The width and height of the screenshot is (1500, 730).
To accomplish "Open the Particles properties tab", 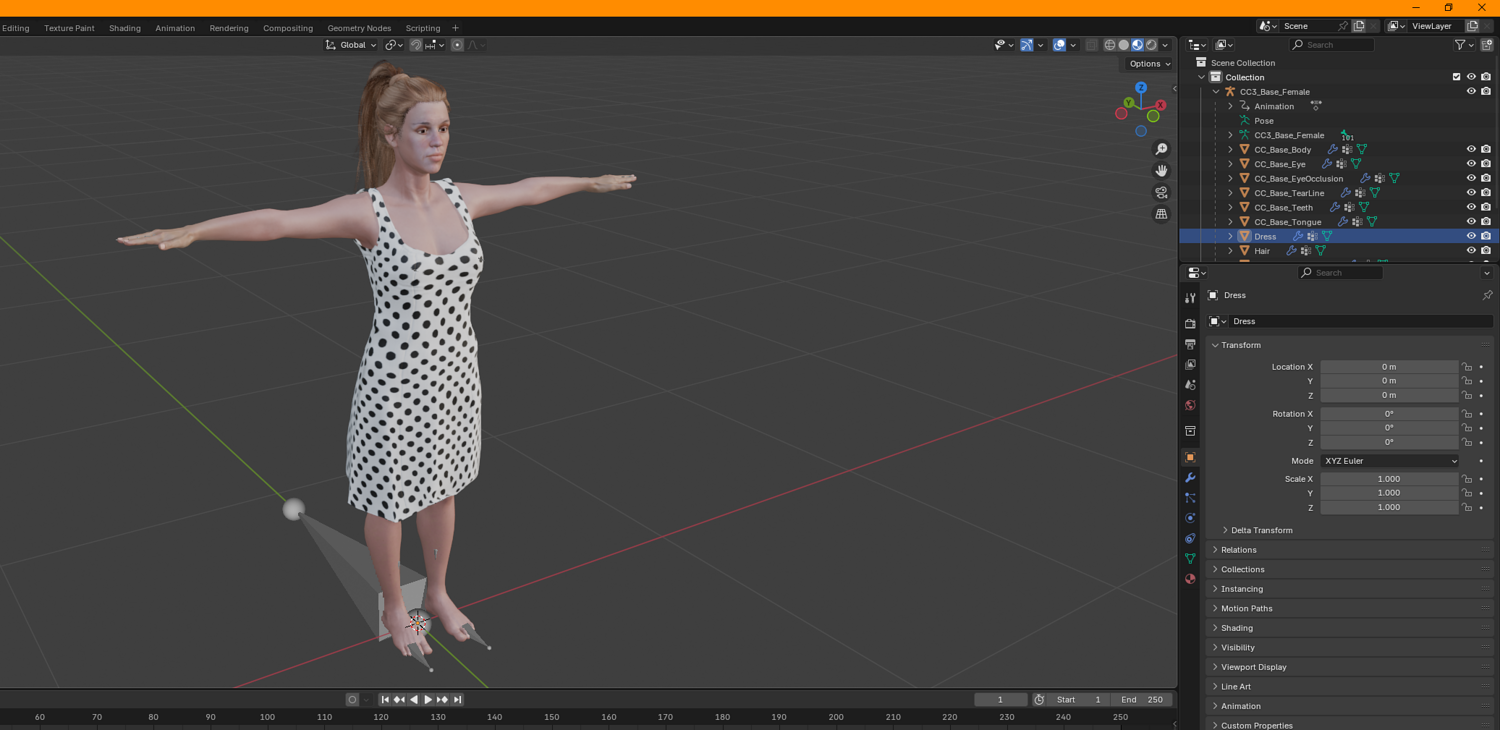I will click(x=1190, y=498).
